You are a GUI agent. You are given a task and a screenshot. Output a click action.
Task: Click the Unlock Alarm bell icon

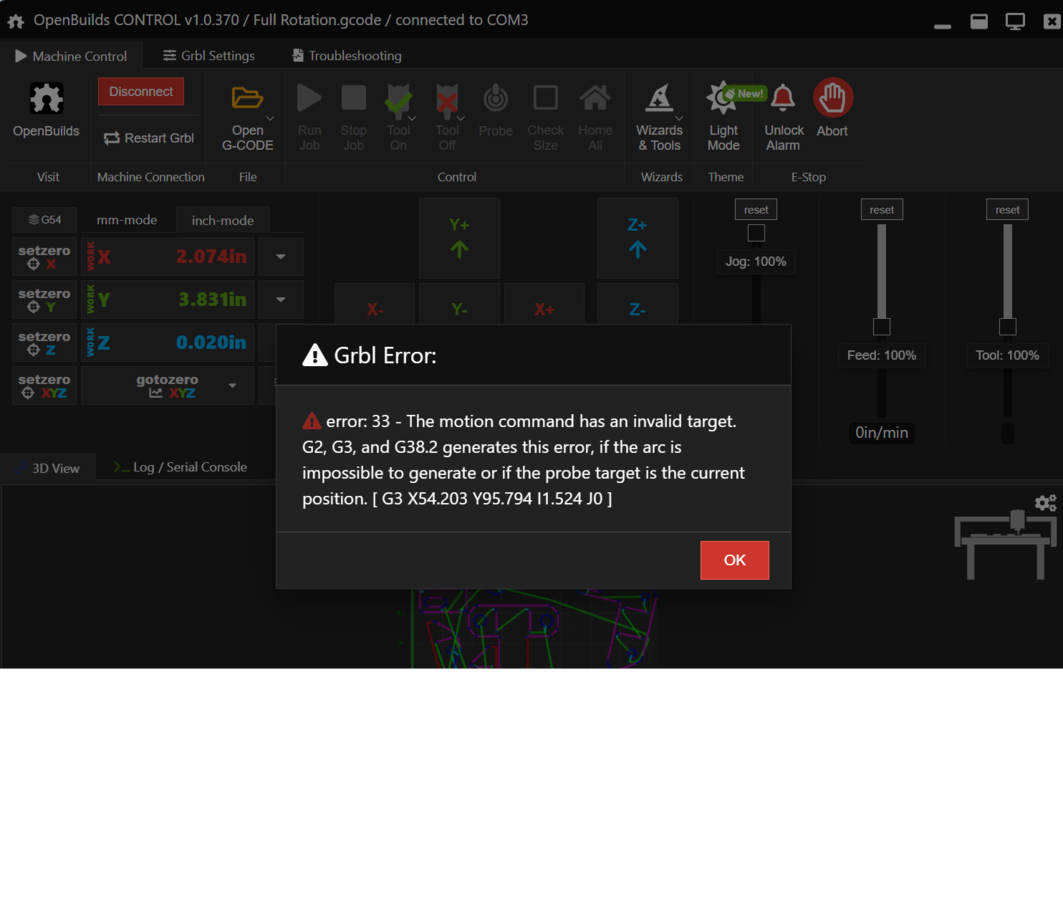[783, 99]
